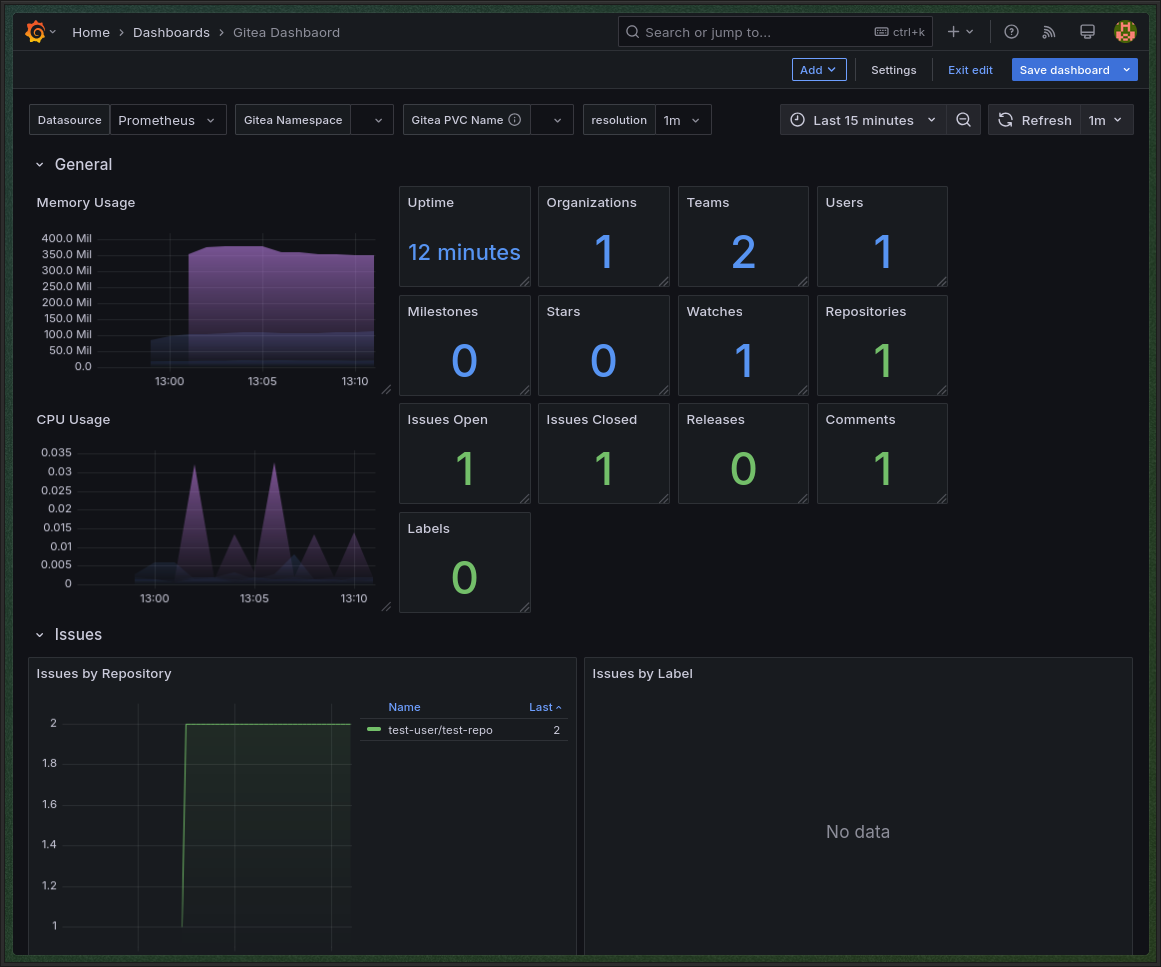This screenshot has width=1161, height=967.
Task: Toggle test-user/test-repo series in legend
Action: (x=440, y=730)
